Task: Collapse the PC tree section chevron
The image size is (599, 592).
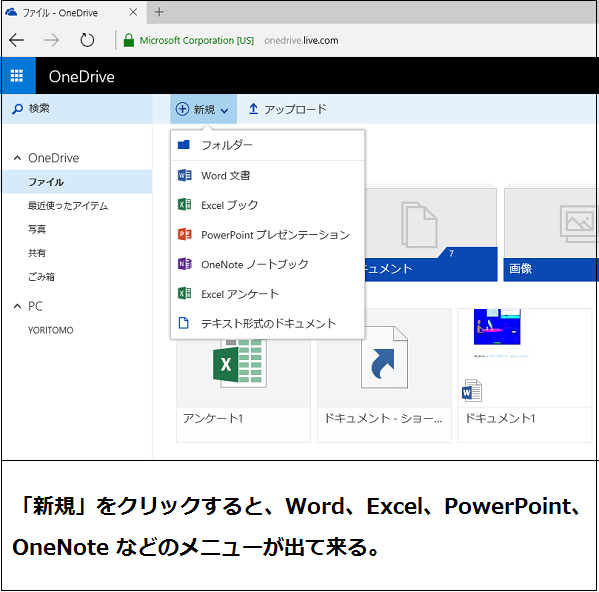Action: click(17, 306)
